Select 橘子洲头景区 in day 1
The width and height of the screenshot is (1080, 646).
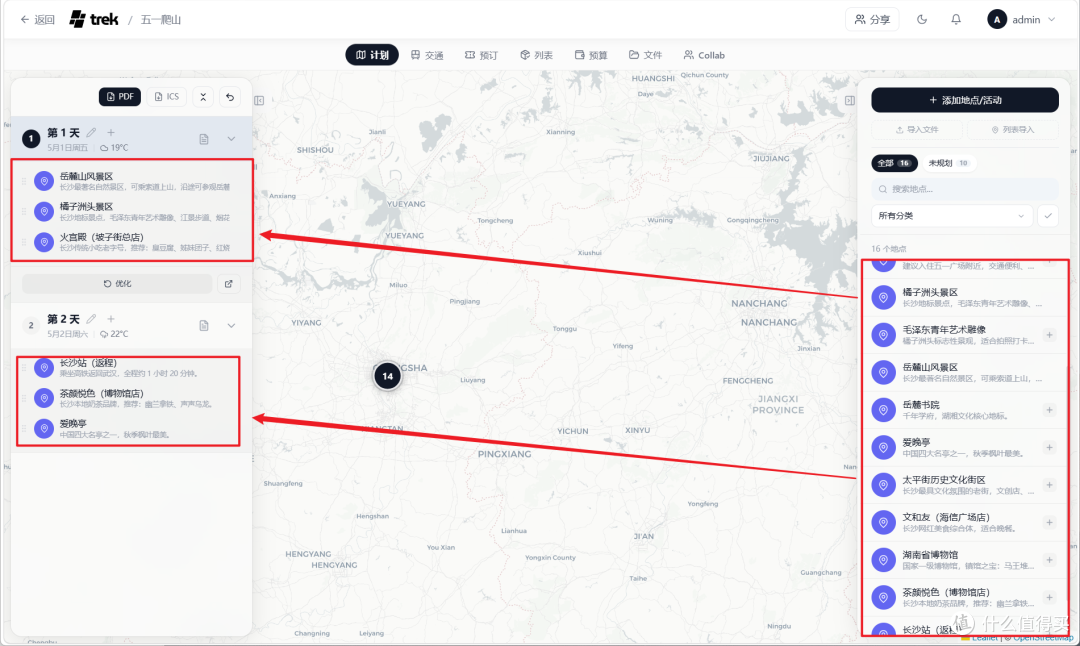point(132,211)
